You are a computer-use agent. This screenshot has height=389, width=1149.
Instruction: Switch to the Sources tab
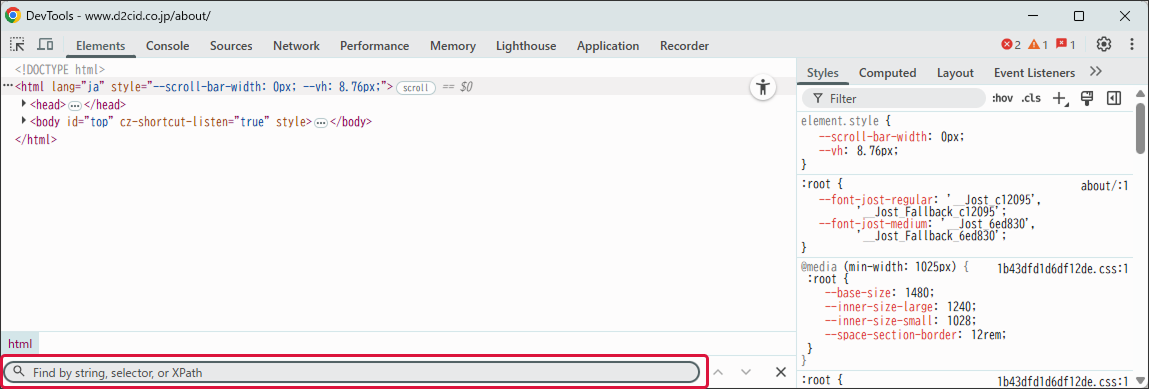pyautogui.click(x=231, y=45)
